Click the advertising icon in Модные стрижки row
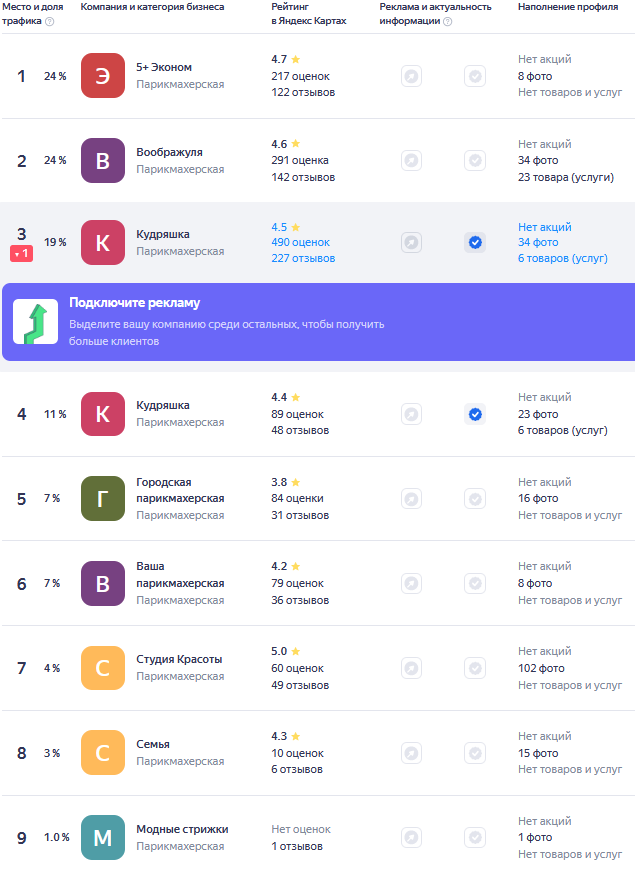 (x=411, y=837)
